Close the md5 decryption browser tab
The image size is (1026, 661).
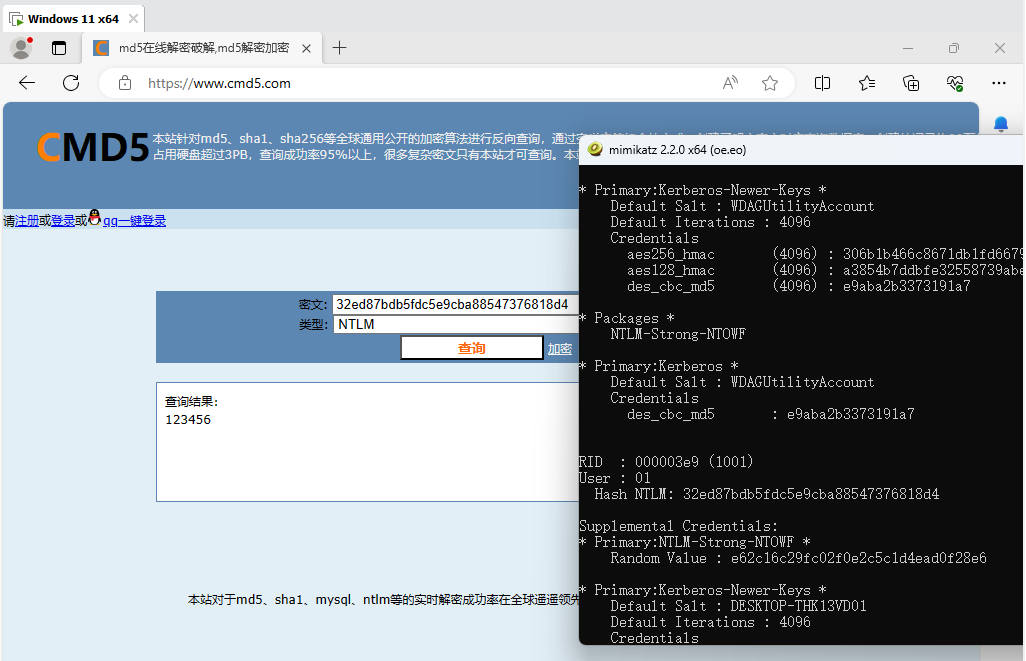pyautogui.click(x=306, y=48)
